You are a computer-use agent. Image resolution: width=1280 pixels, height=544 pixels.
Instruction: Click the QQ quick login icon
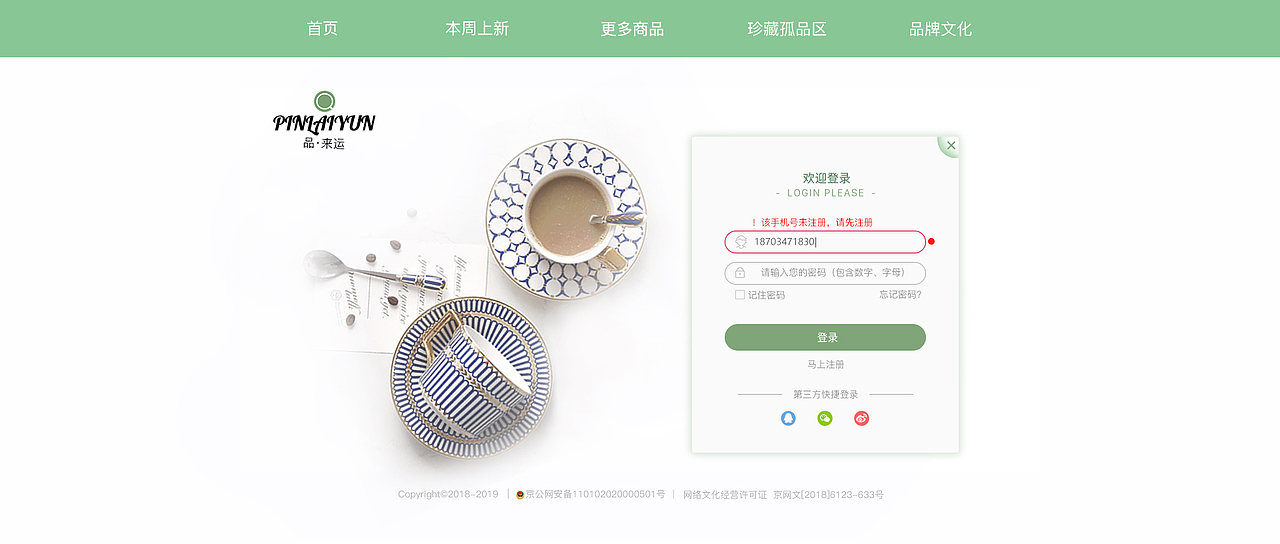point(788,418)
